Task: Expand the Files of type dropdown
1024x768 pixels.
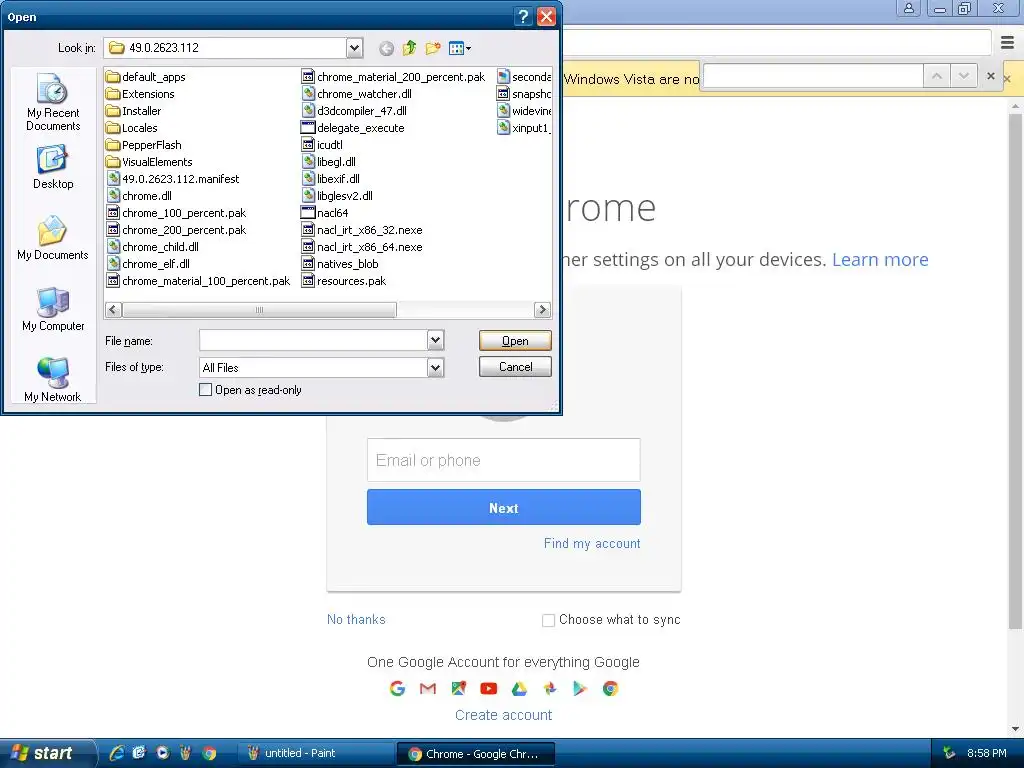Action: (x=436, y=368)
